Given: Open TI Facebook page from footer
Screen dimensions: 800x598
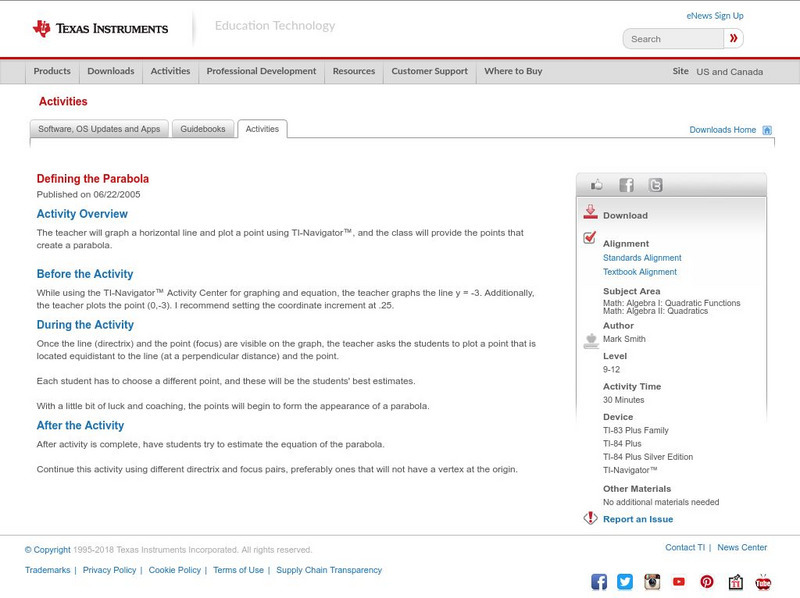Looking at the screenshot, I should (599, 582).
